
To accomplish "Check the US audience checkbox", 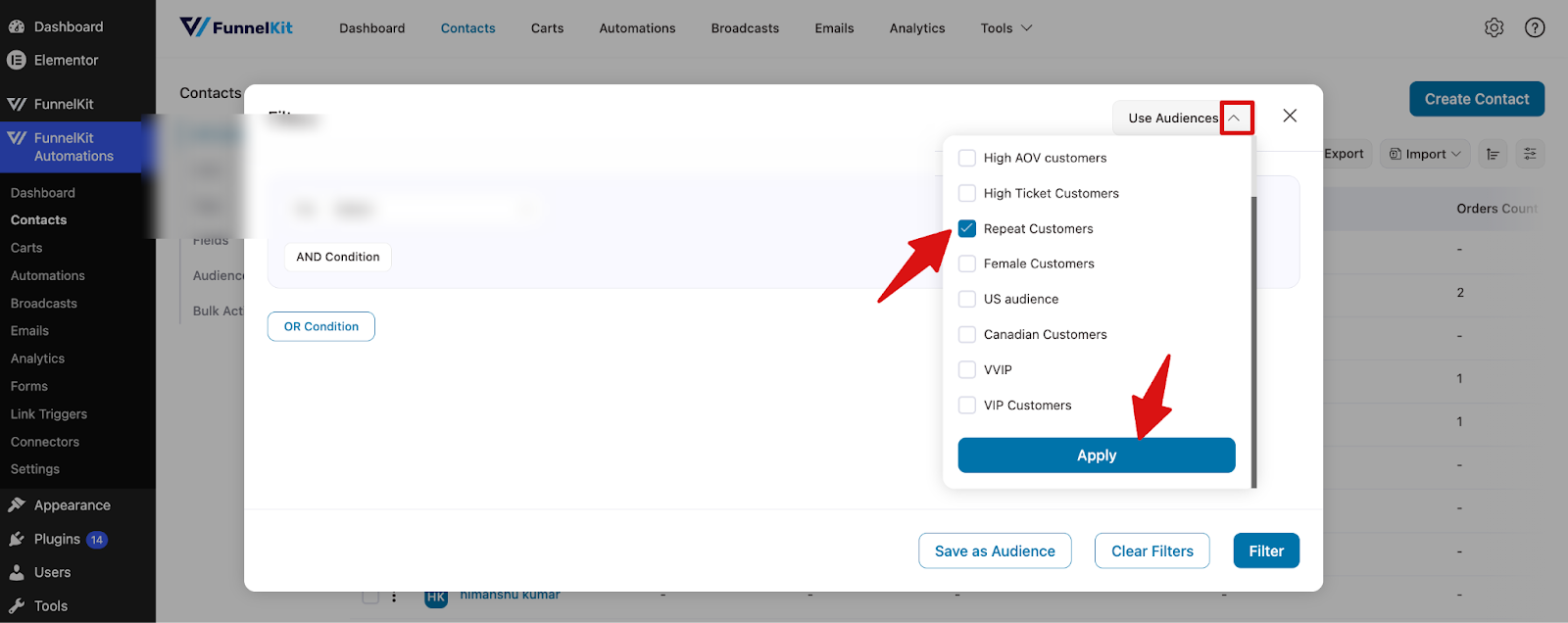I will (x=967, y=299).
